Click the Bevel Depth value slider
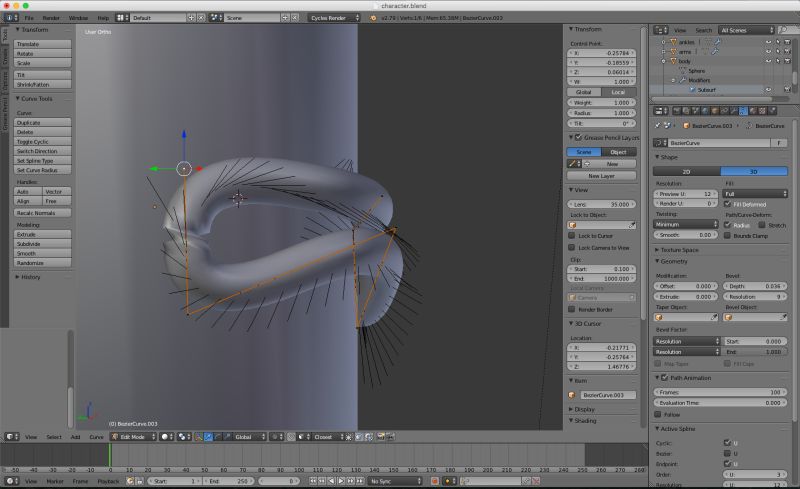Viewport: 800px width, 489px height. click(x=755, y=286)
